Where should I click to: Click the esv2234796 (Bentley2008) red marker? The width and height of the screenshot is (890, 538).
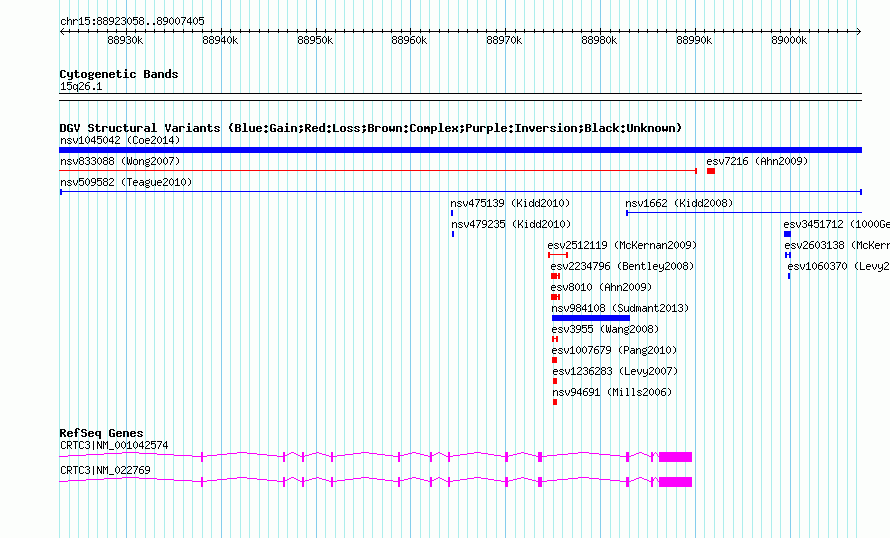click(556, 276)
